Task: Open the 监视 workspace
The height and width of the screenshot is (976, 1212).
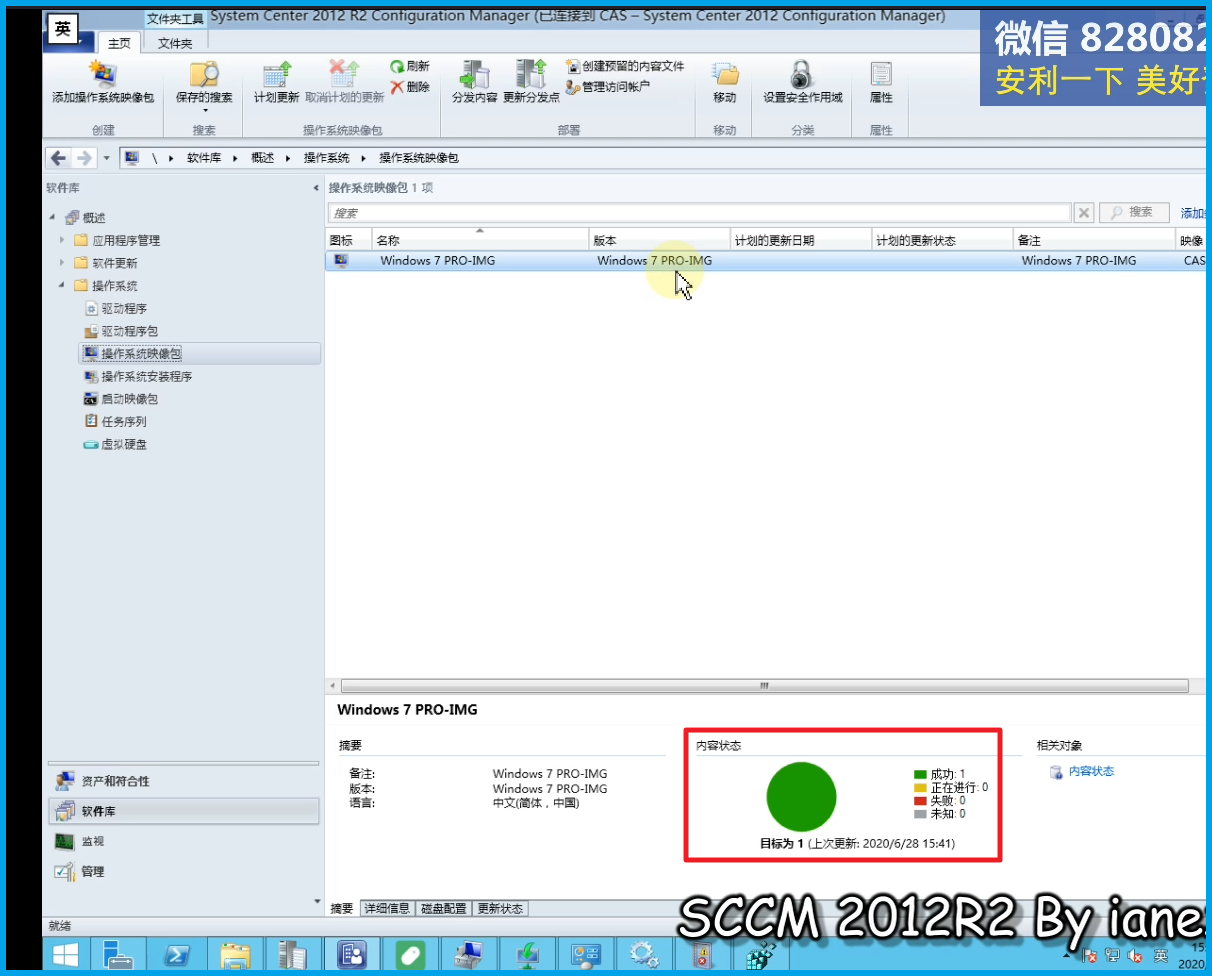Action: [x=184, y=842]
